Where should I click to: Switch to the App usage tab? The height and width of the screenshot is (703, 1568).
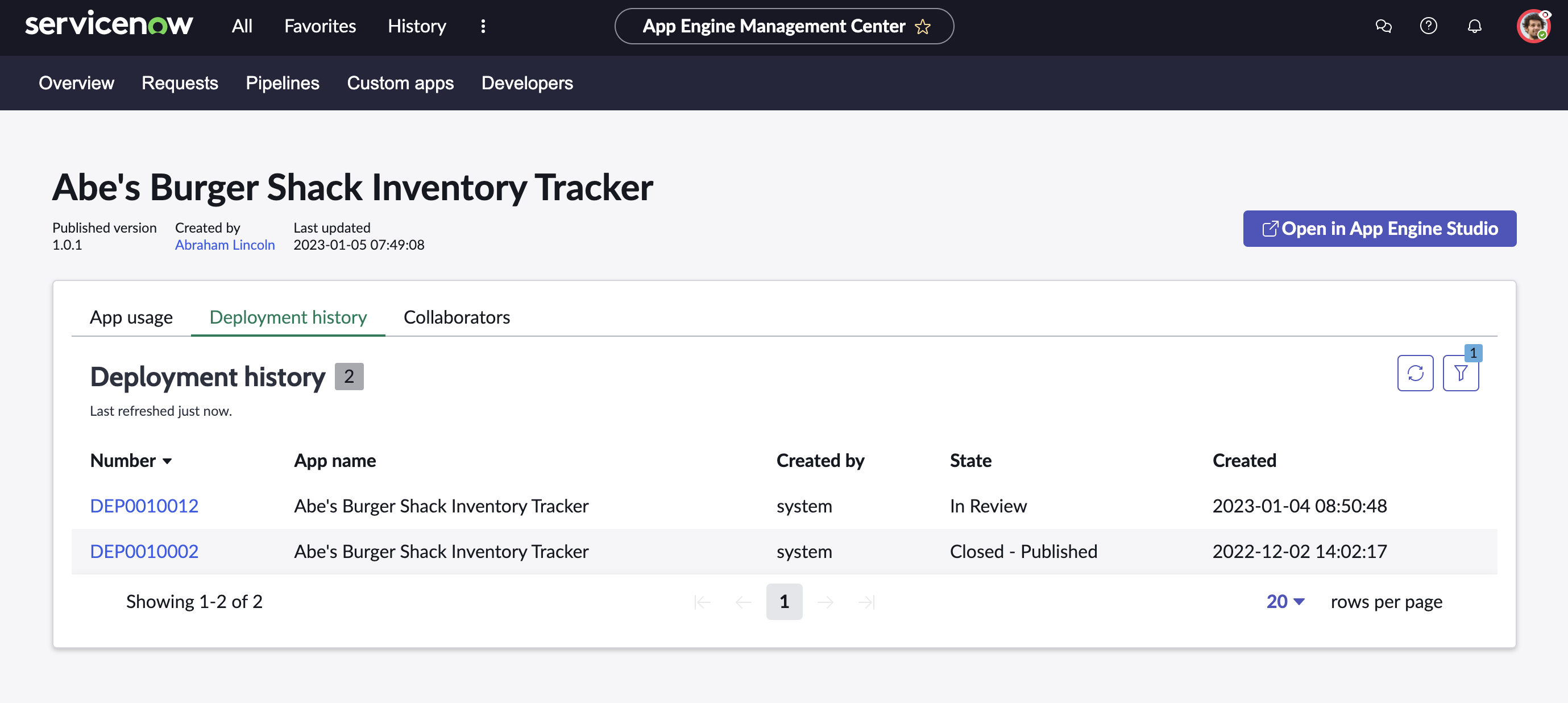coord(131,317)
